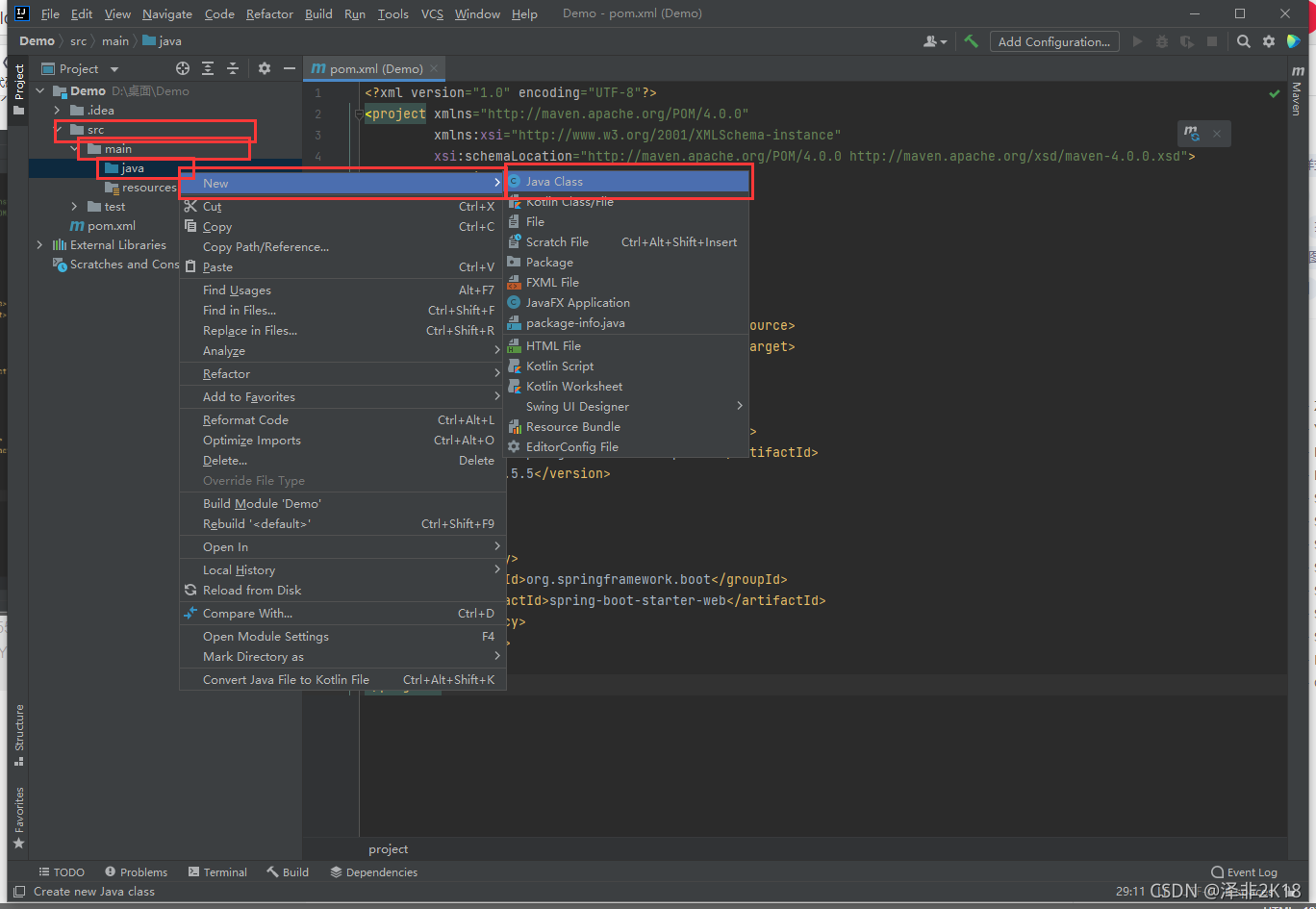The width and height of the screenshot is (1316, 909).
Task: Expand all in Project panel
Action: pos(208,68)
